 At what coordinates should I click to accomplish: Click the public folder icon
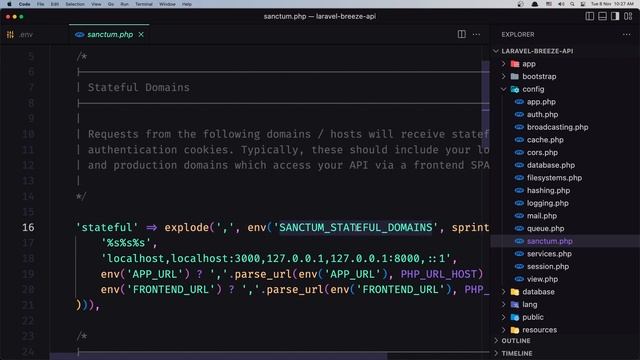515,317
